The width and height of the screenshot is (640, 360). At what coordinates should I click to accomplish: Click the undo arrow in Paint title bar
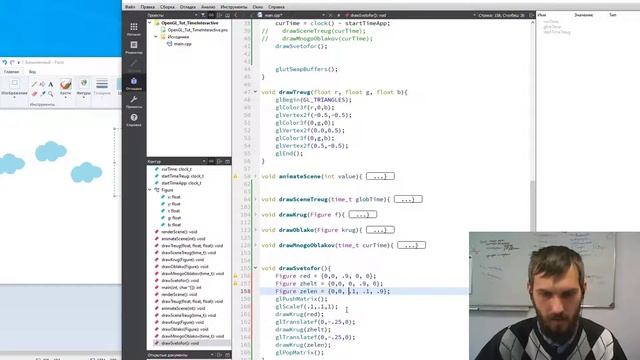point(5,62)
